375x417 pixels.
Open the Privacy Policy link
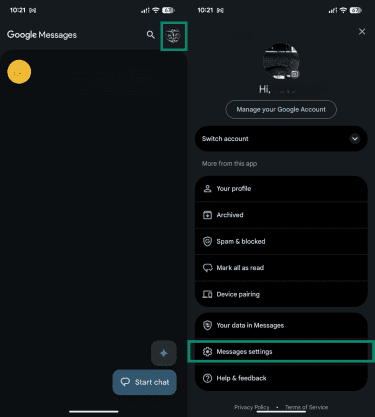[x=252, y=407]
